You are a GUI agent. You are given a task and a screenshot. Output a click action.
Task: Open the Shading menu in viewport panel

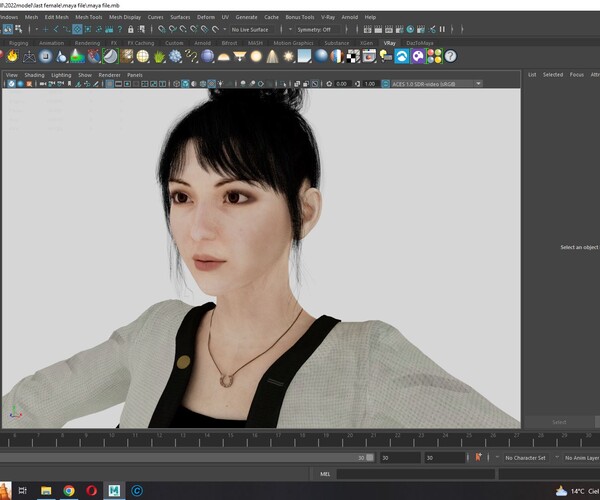coord(34,75)
